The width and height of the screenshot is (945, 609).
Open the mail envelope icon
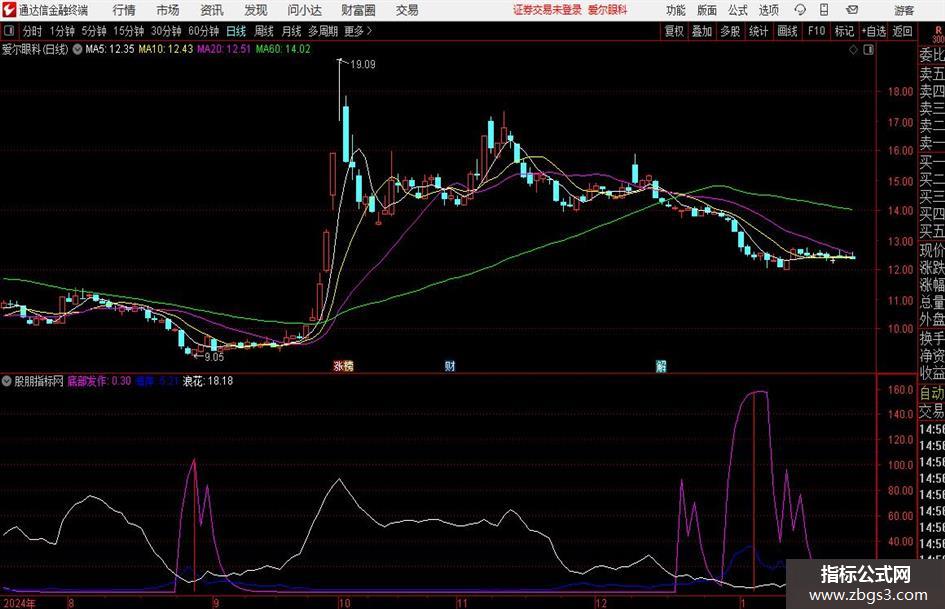click(x=852, y=10)
